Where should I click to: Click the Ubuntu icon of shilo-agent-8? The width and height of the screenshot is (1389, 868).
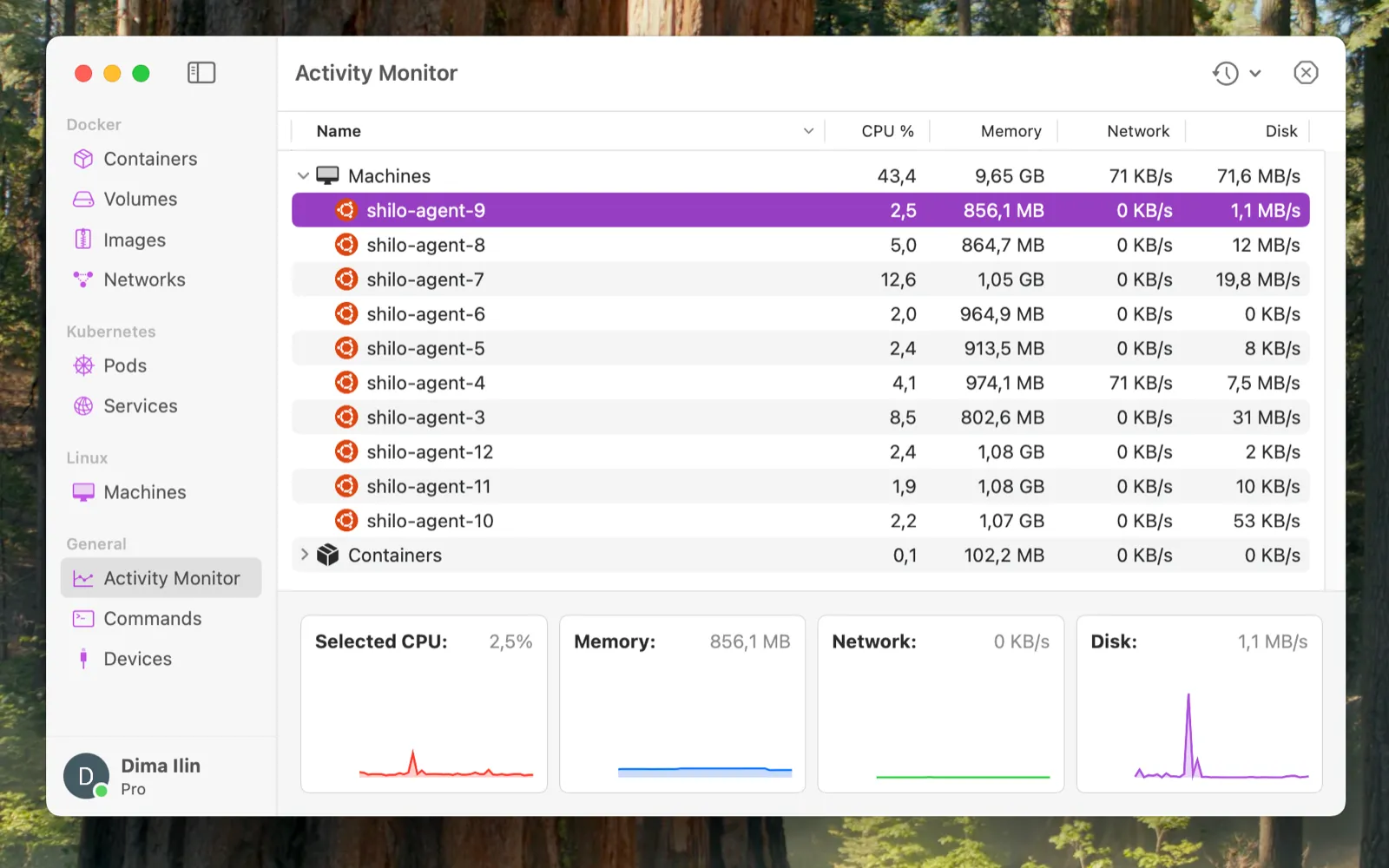click(346, 245)
